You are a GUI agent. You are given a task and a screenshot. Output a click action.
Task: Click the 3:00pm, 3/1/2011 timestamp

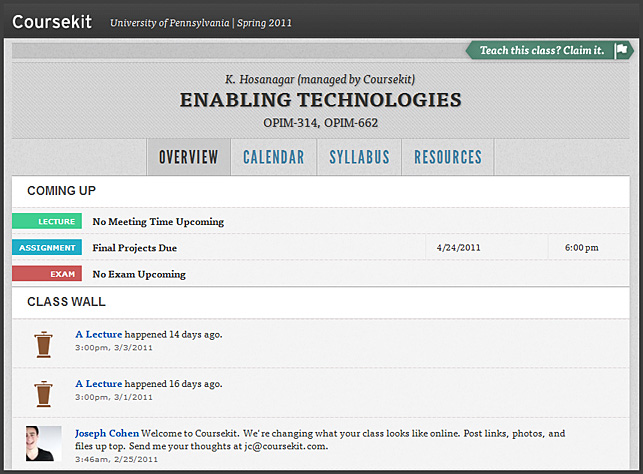click(x=114, y=397)
